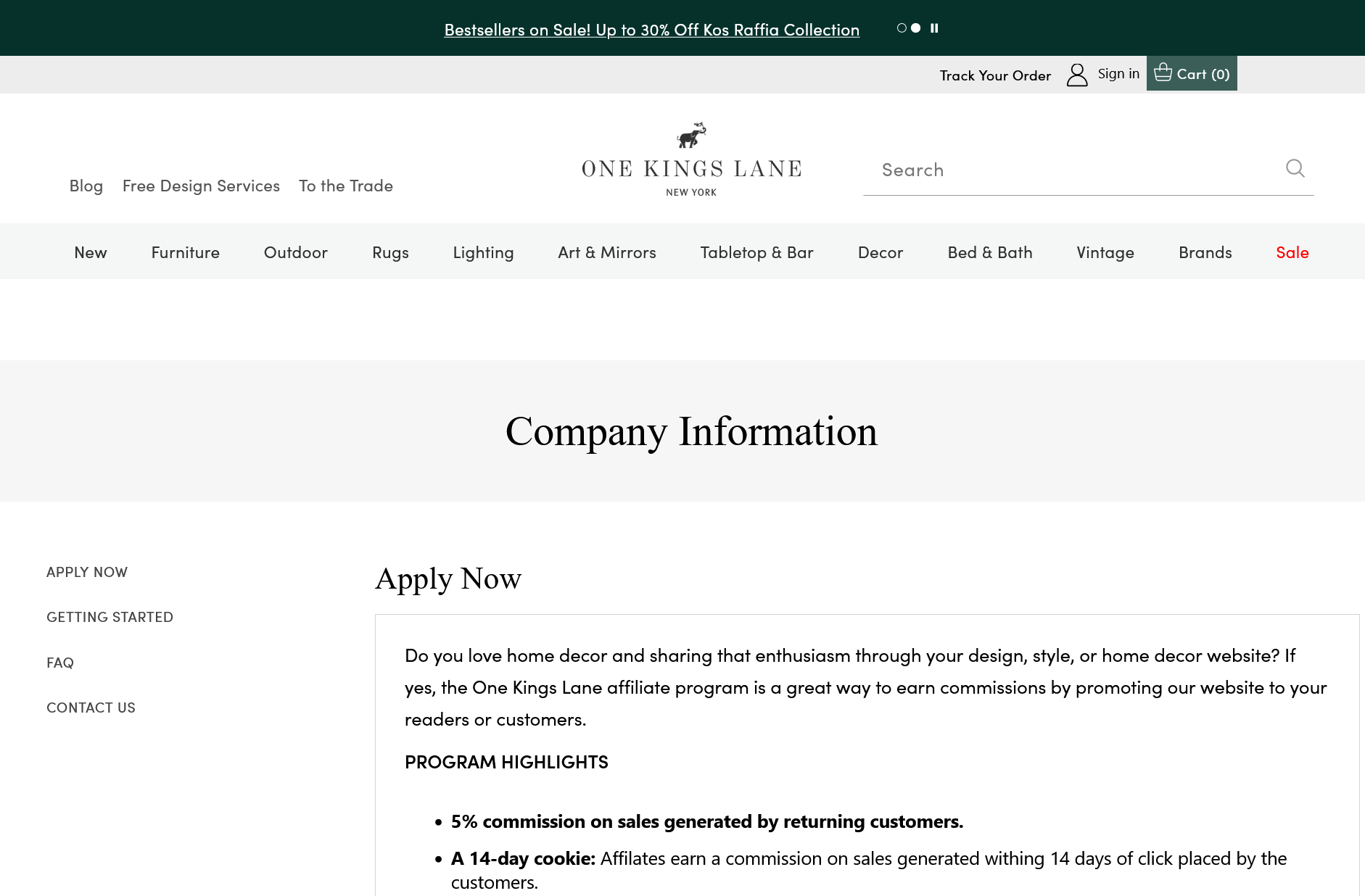Click the 5% commission bullet text
Image resolution: width=1365 pixels, height=896 pixels.
point(706,821)
